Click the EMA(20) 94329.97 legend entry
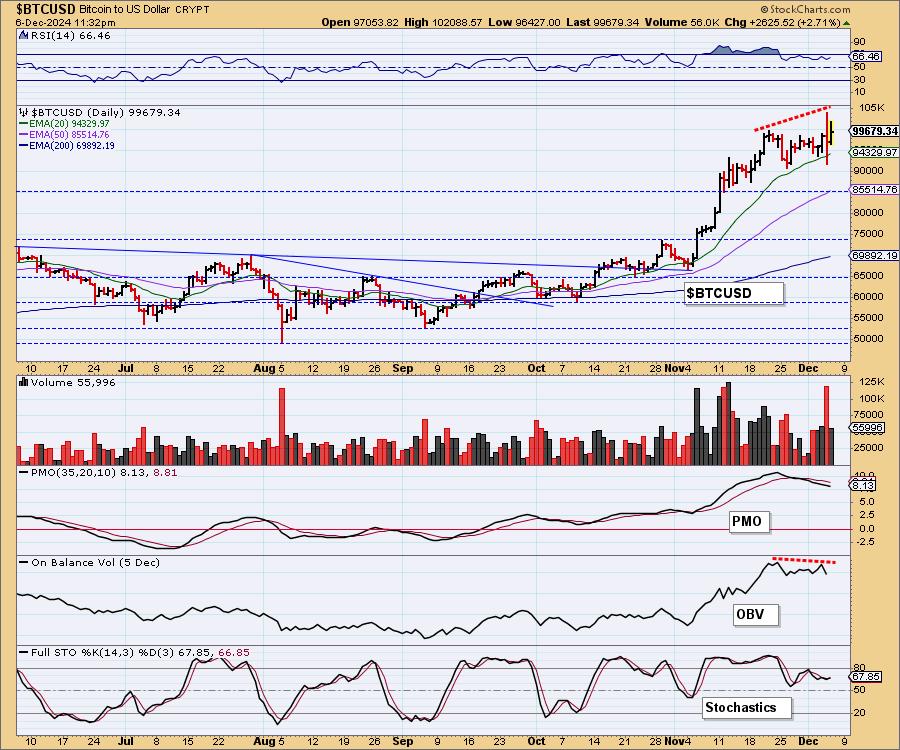The width and height of the screenshot is (900, 750). pyautogui.click(x=64, y=123)
